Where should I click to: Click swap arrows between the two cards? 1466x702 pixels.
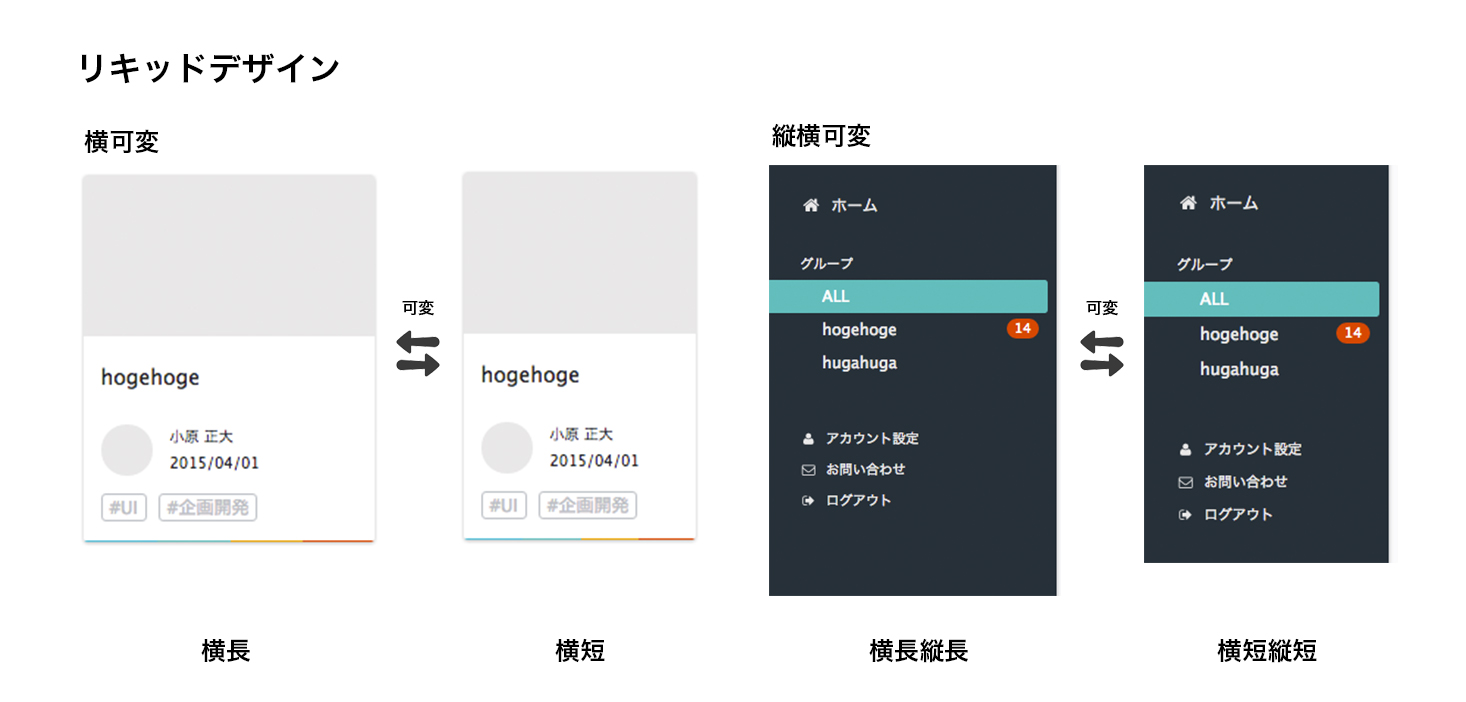[418, 354]
